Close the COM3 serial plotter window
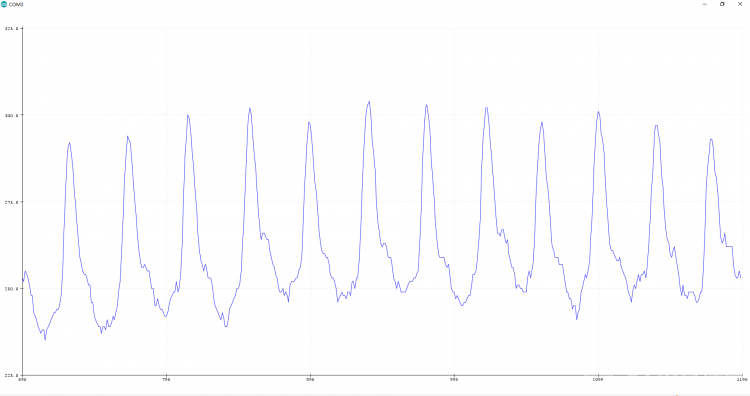The image size is (750, 396). [740, 4]
